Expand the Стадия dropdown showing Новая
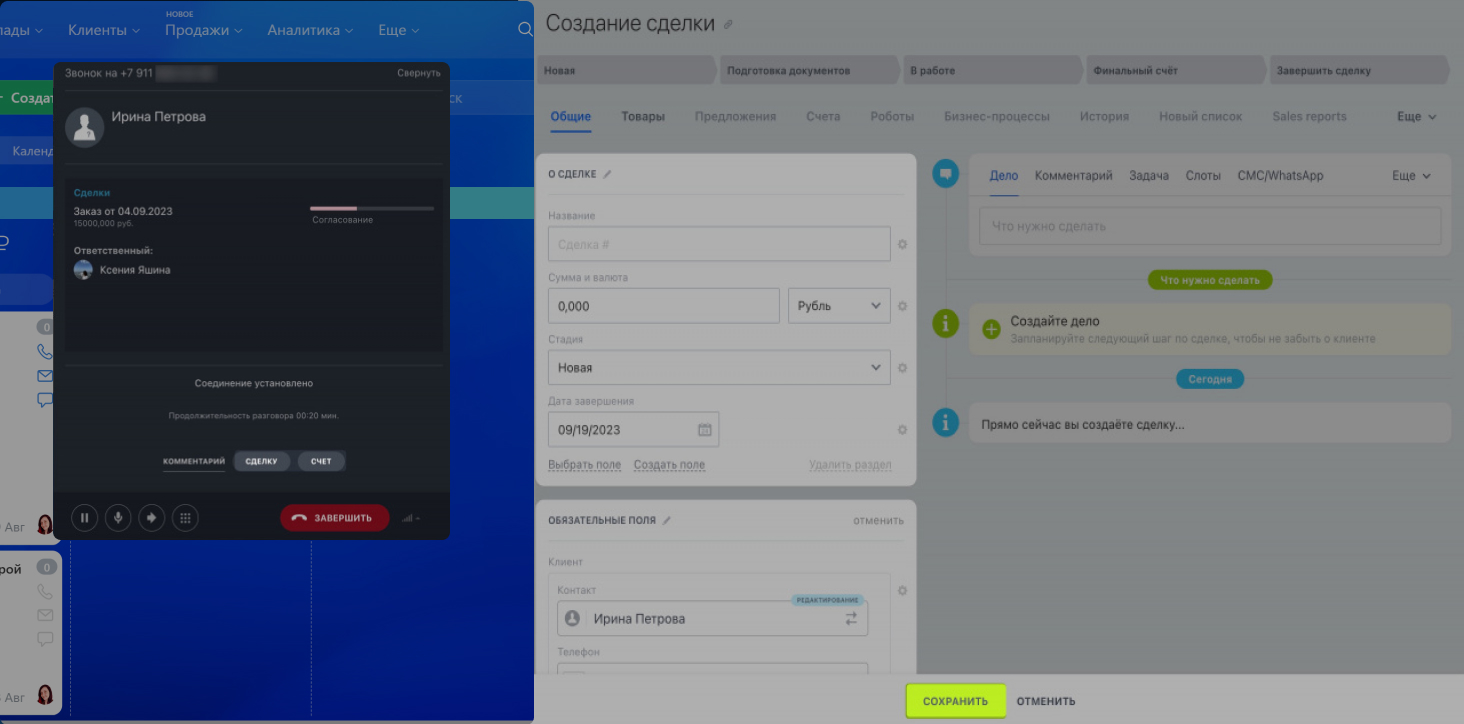1464x724 pixels. click(x=718, y=368)
